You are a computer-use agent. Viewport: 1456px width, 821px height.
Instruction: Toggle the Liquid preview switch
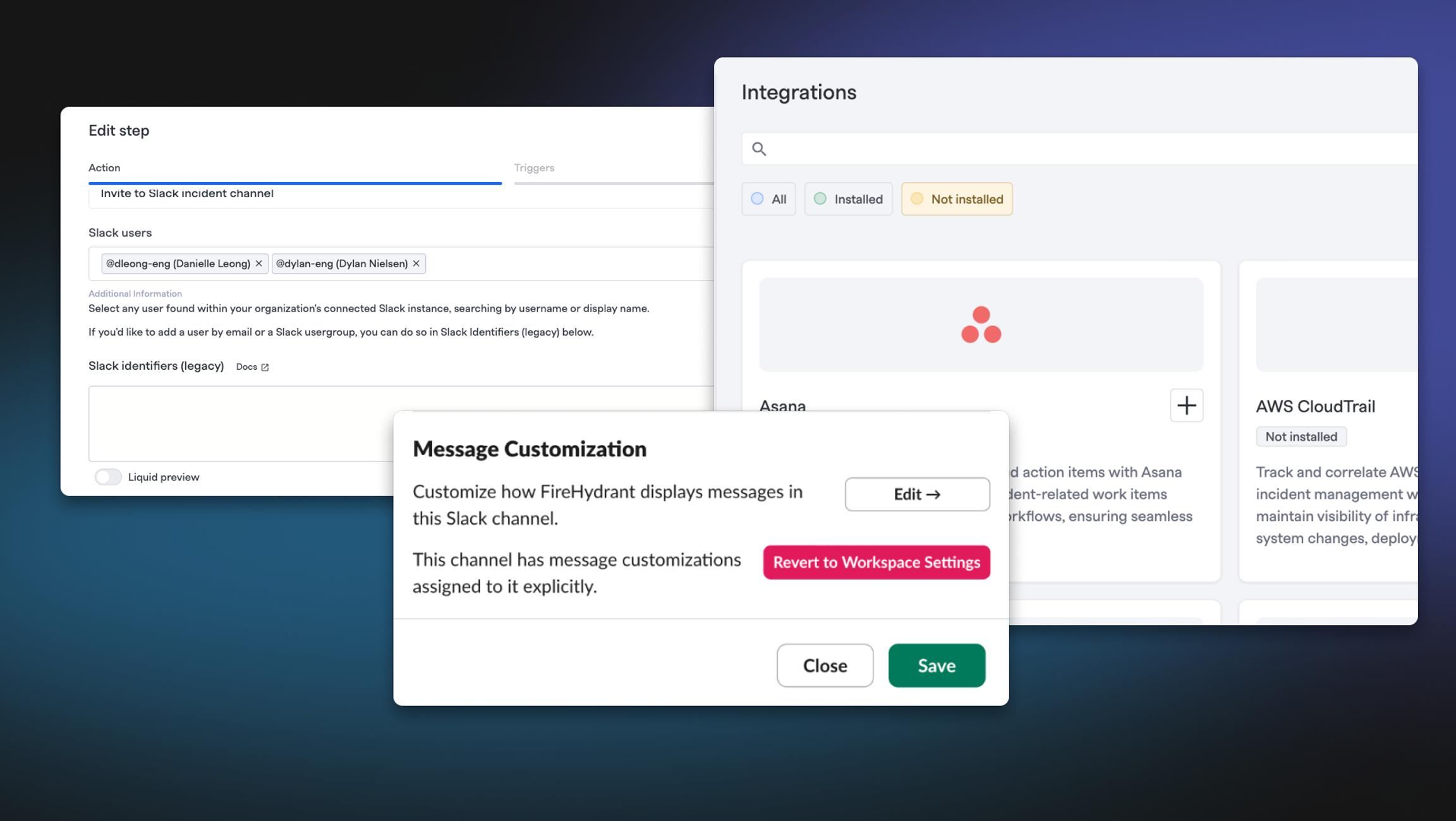coord(108,477)
